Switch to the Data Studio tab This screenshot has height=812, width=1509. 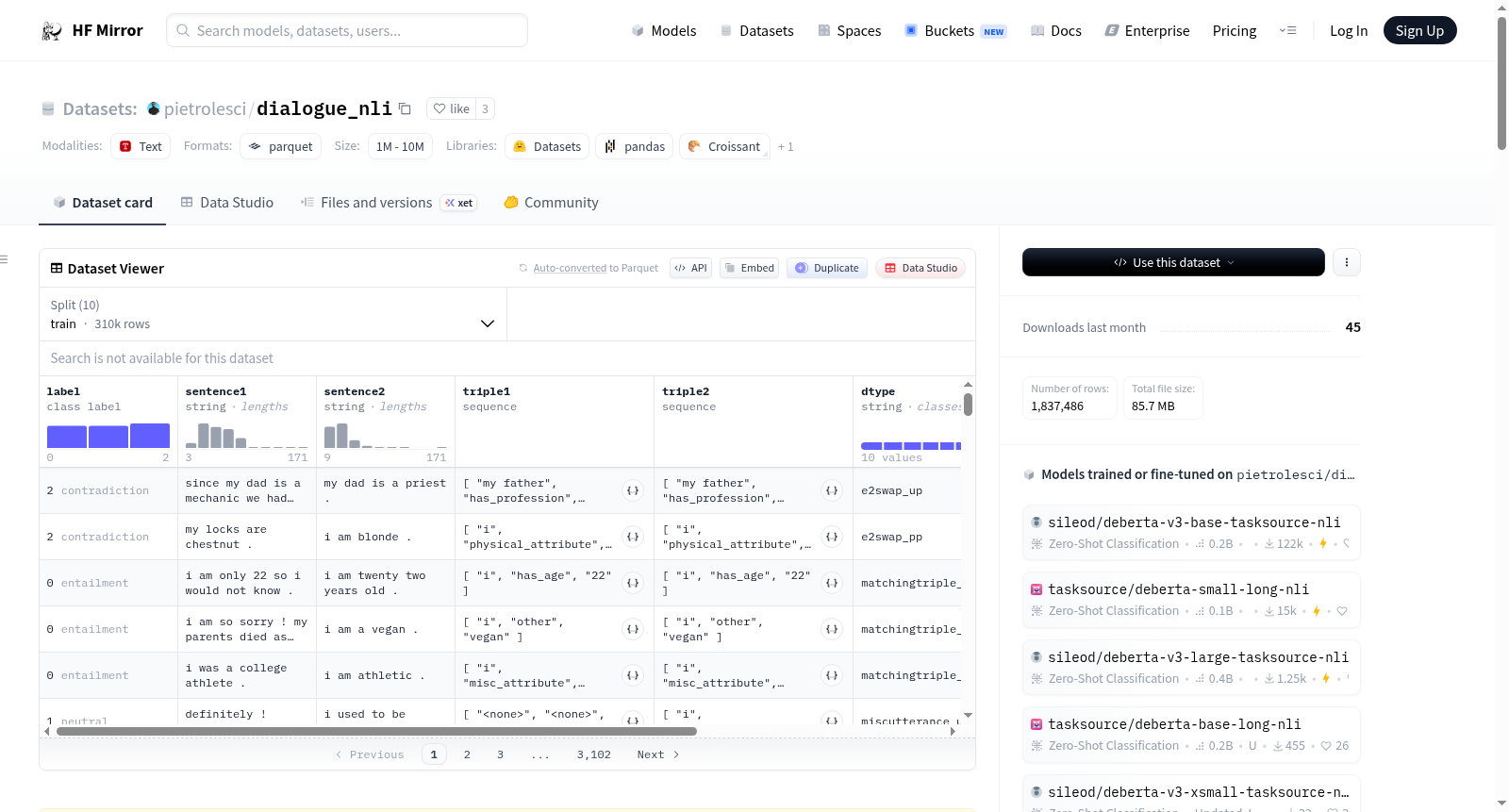point(227,203)
